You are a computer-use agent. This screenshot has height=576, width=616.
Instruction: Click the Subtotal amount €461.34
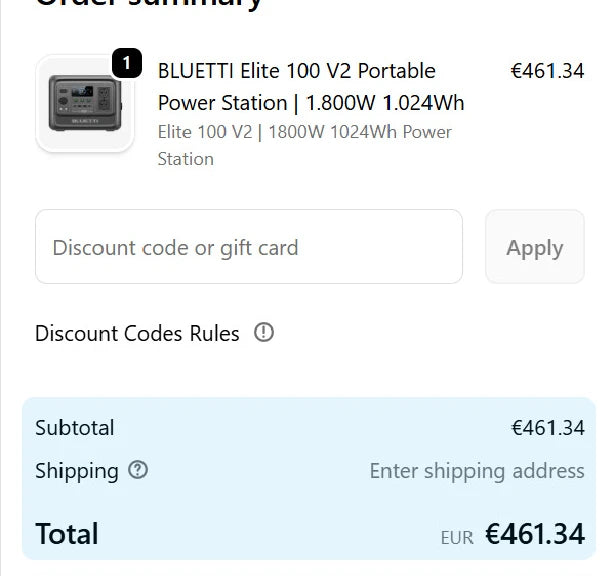[546, 428]
